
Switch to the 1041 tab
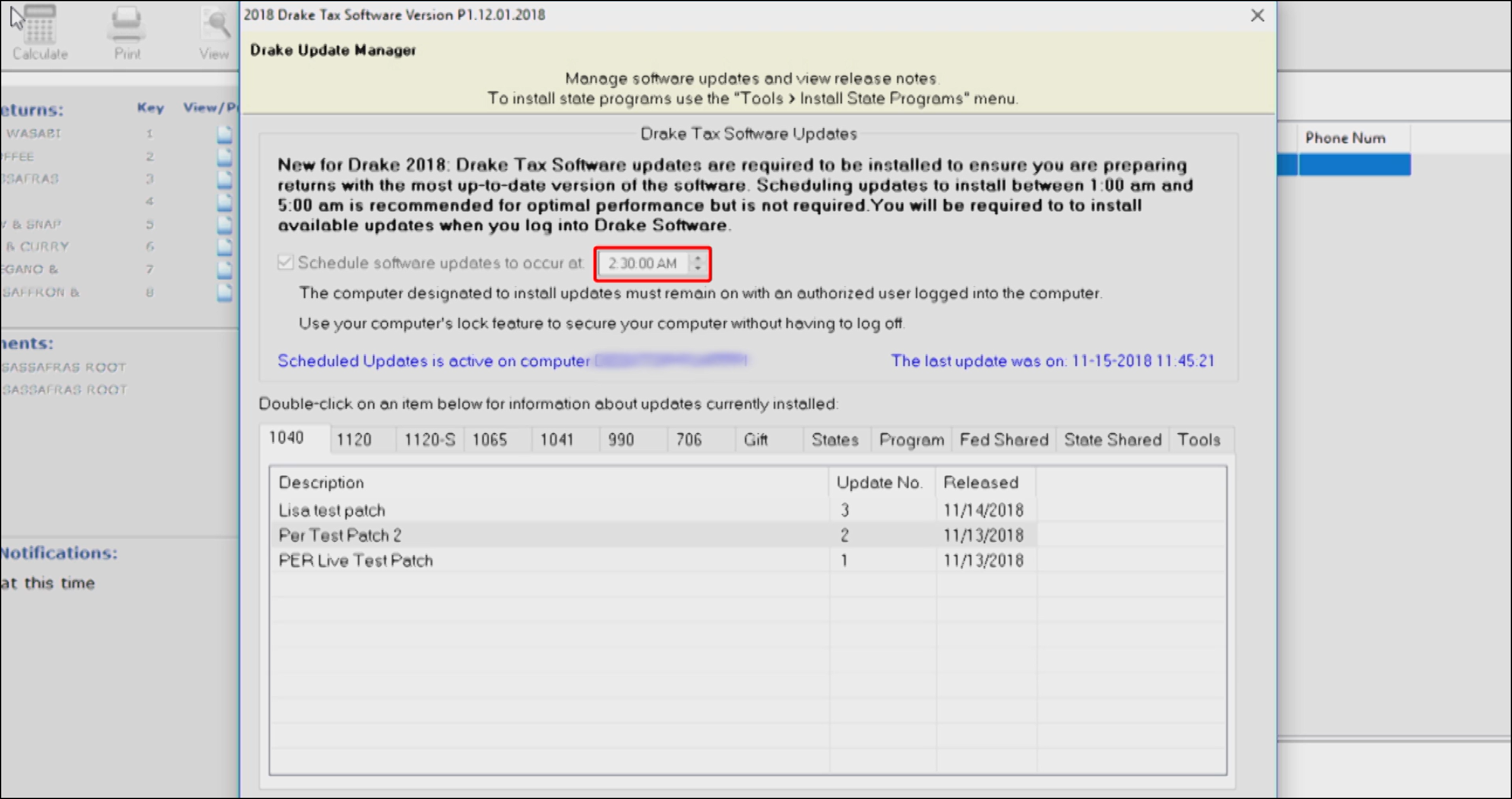click(565, 440)
